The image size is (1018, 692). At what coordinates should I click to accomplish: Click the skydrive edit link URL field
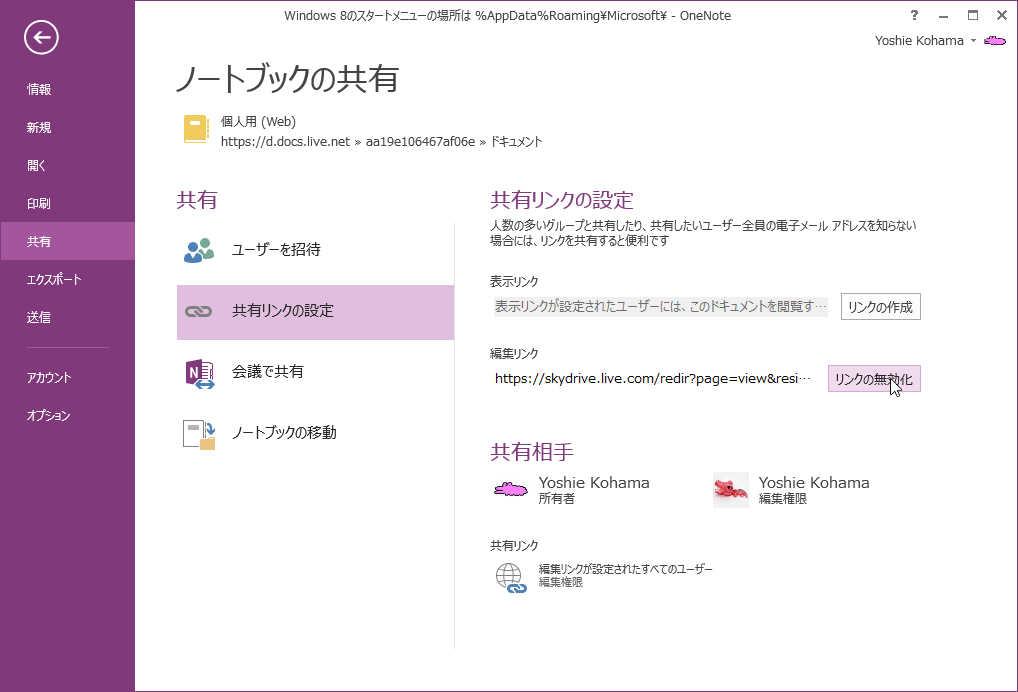click(x=652, y=378)
